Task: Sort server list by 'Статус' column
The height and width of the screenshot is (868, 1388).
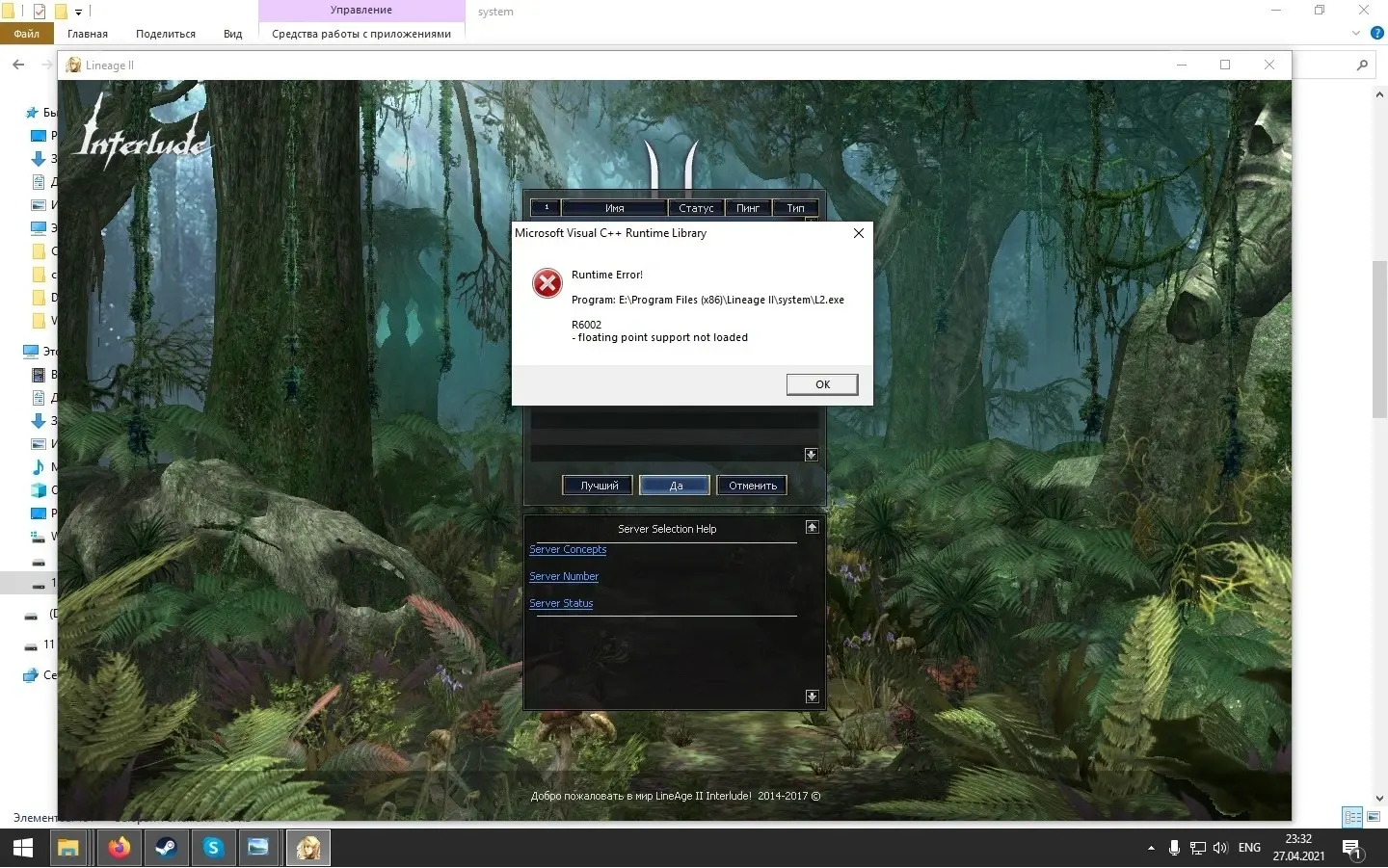Action: pyautogui.click(x=696, y=208)
